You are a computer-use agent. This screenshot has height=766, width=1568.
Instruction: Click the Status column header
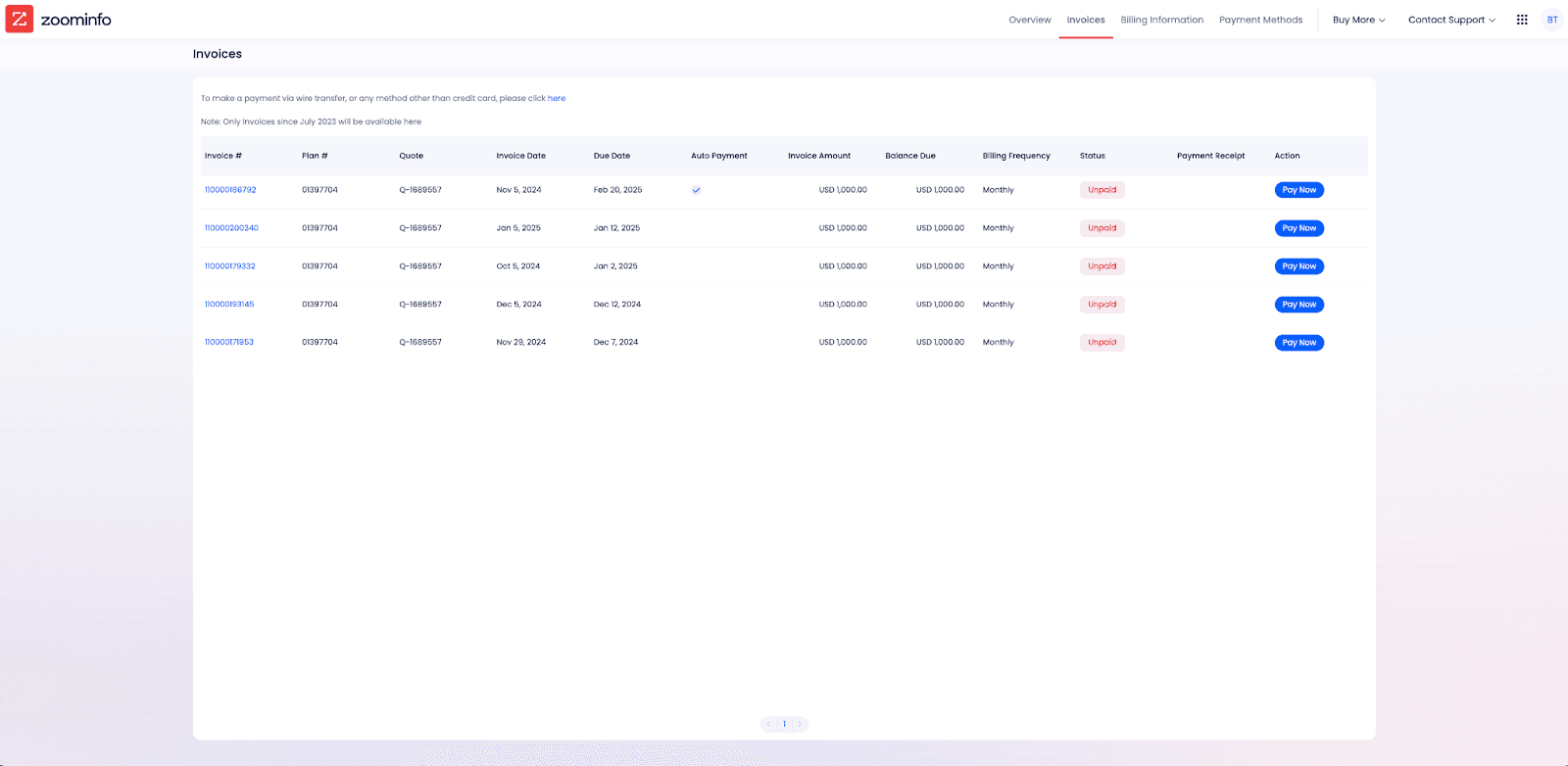pyautogui.click(x=1093, y=156)
